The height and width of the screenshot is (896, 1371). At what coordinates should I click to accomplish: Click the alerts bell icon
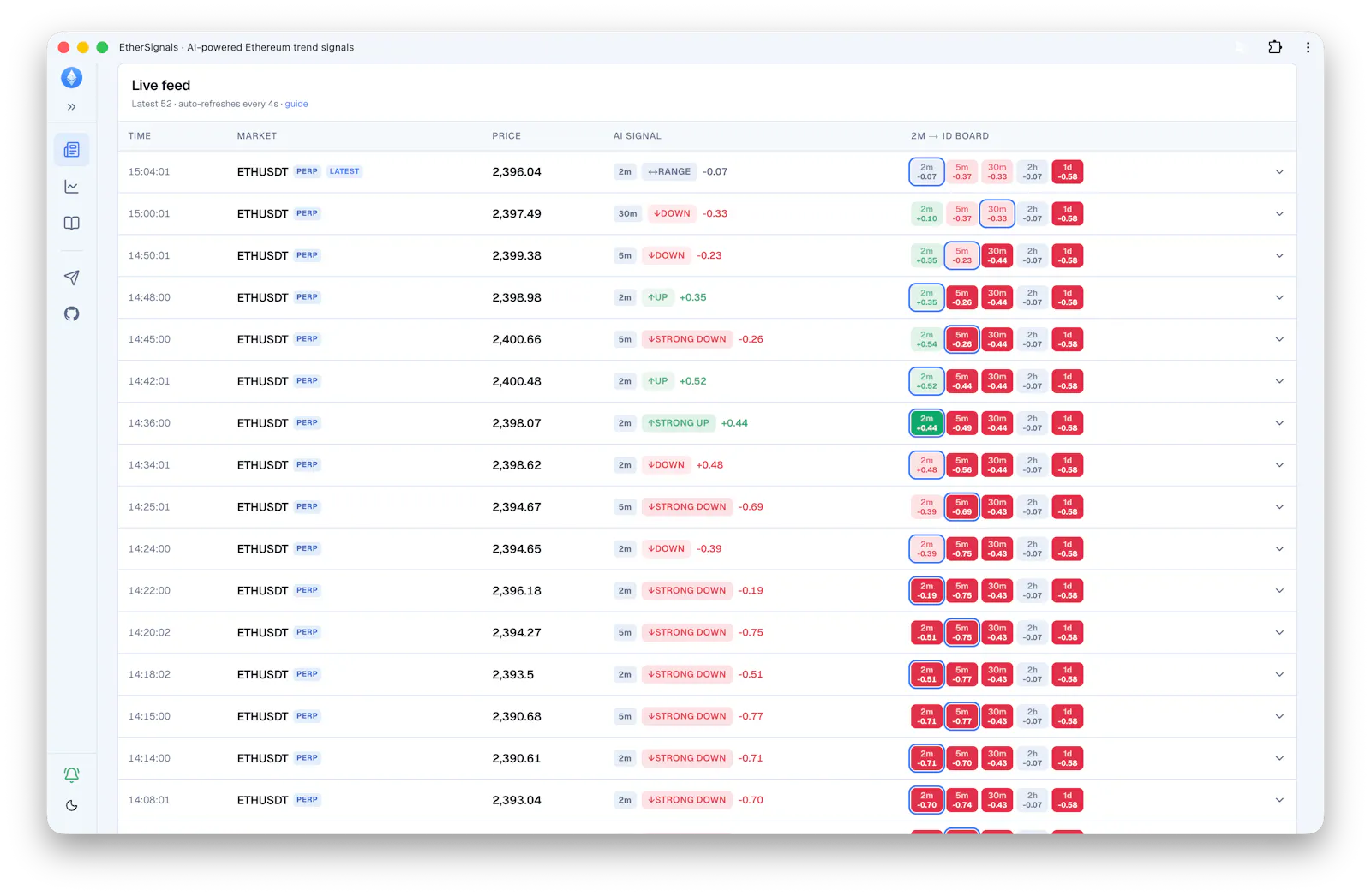[x=72, y=774]
